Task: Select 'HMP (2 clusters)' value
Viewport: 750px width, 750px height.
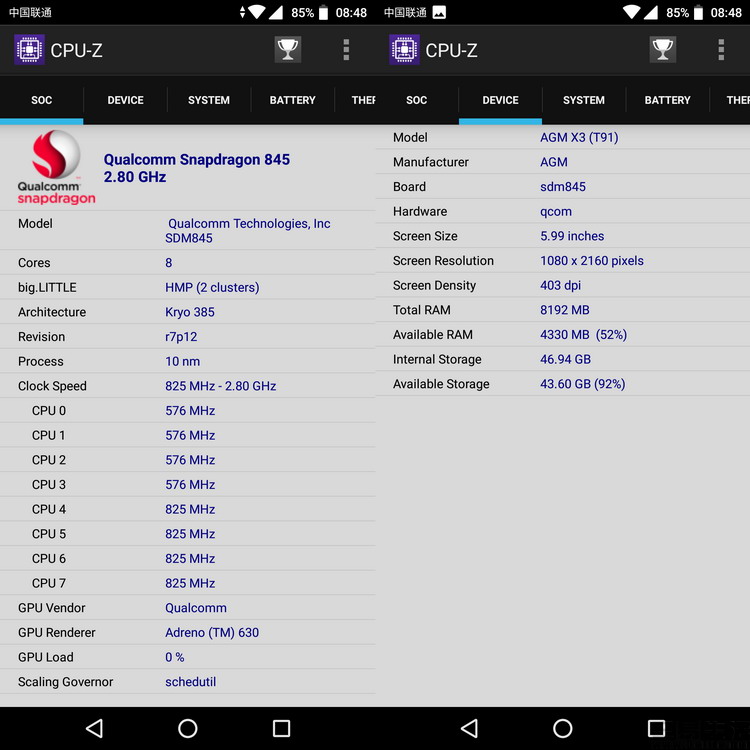Action: 212,287
